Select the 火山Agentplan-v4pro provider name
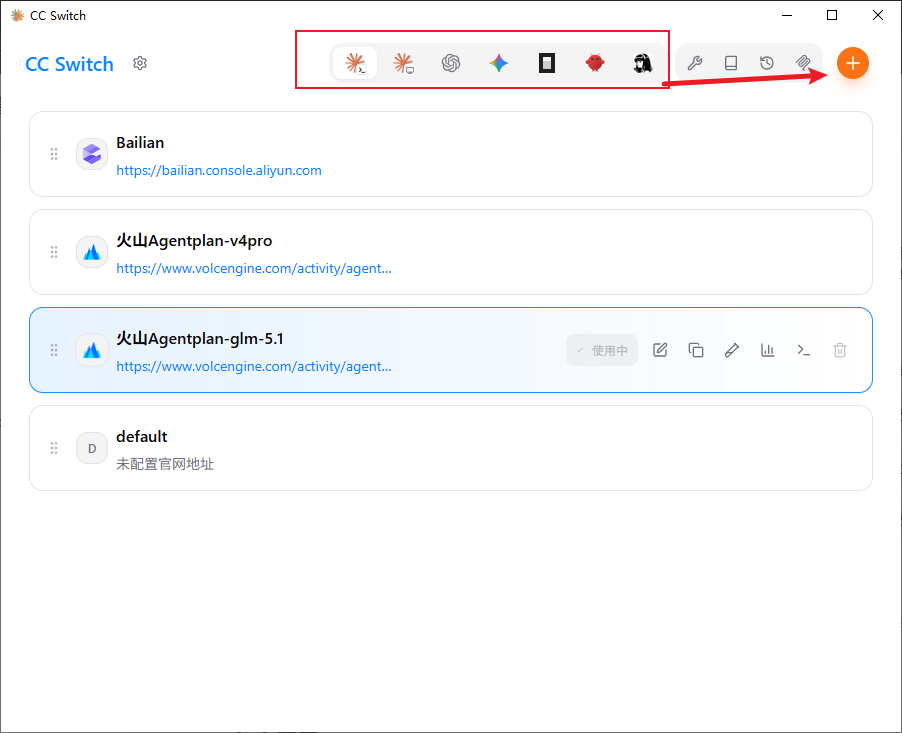 coord(194,240)
